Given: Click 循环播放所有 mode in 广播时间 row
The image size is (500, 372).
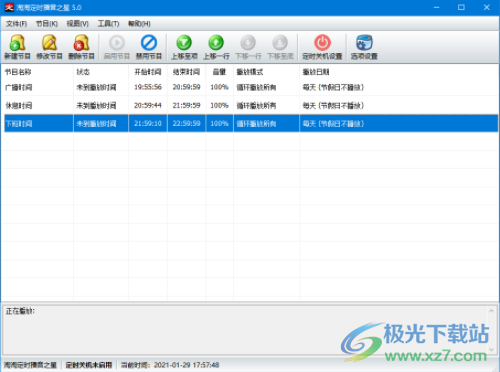Looking at the screenshot, I should click(x=256, y=88).
